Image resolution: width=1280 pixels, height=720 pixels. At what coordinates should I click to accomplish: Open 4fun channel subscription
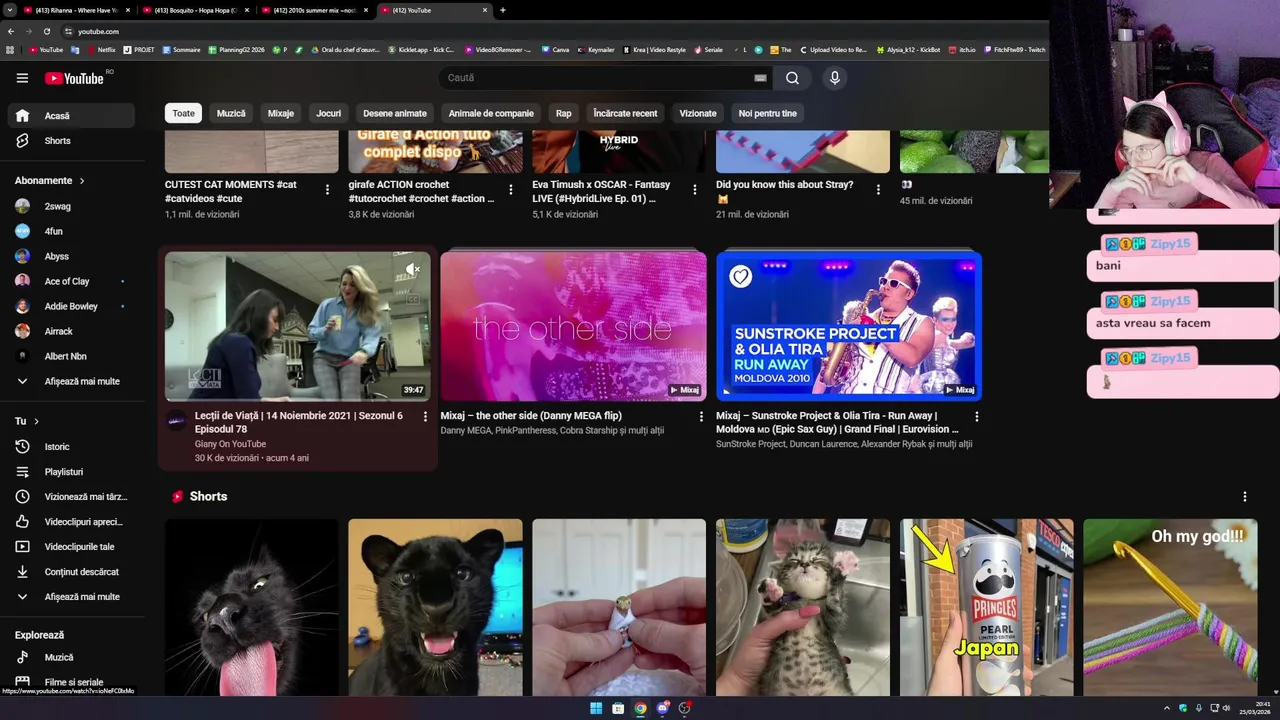click(70, 231)
